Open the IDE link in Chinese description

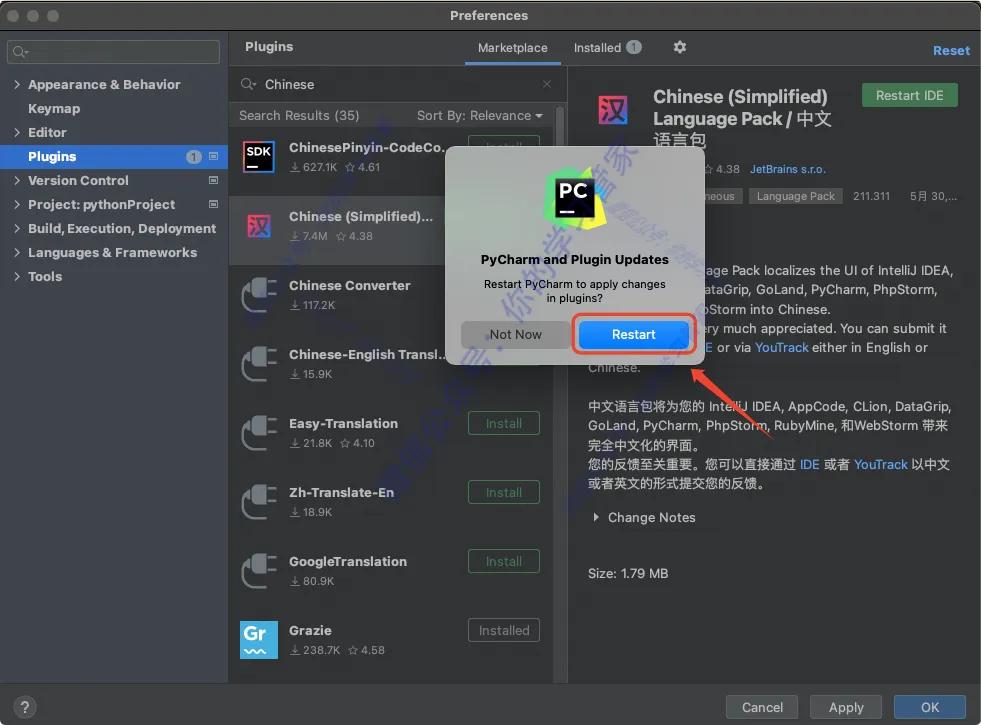point(809,465)
